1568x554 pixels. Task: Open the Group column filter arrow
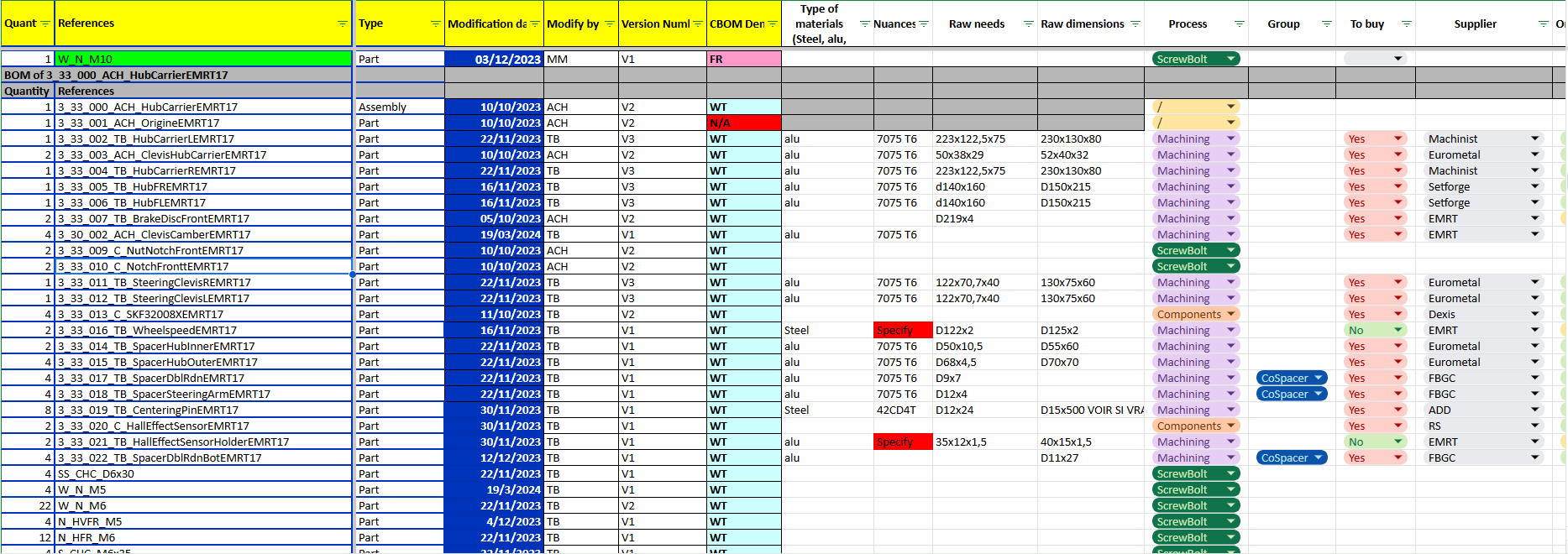click(1326, 24)
